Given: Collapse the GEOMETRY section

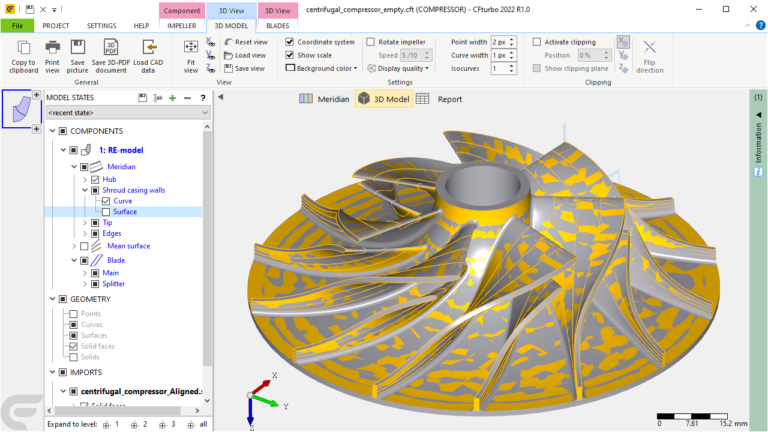Looking at the screenshot, I should [x=52, y=299].
